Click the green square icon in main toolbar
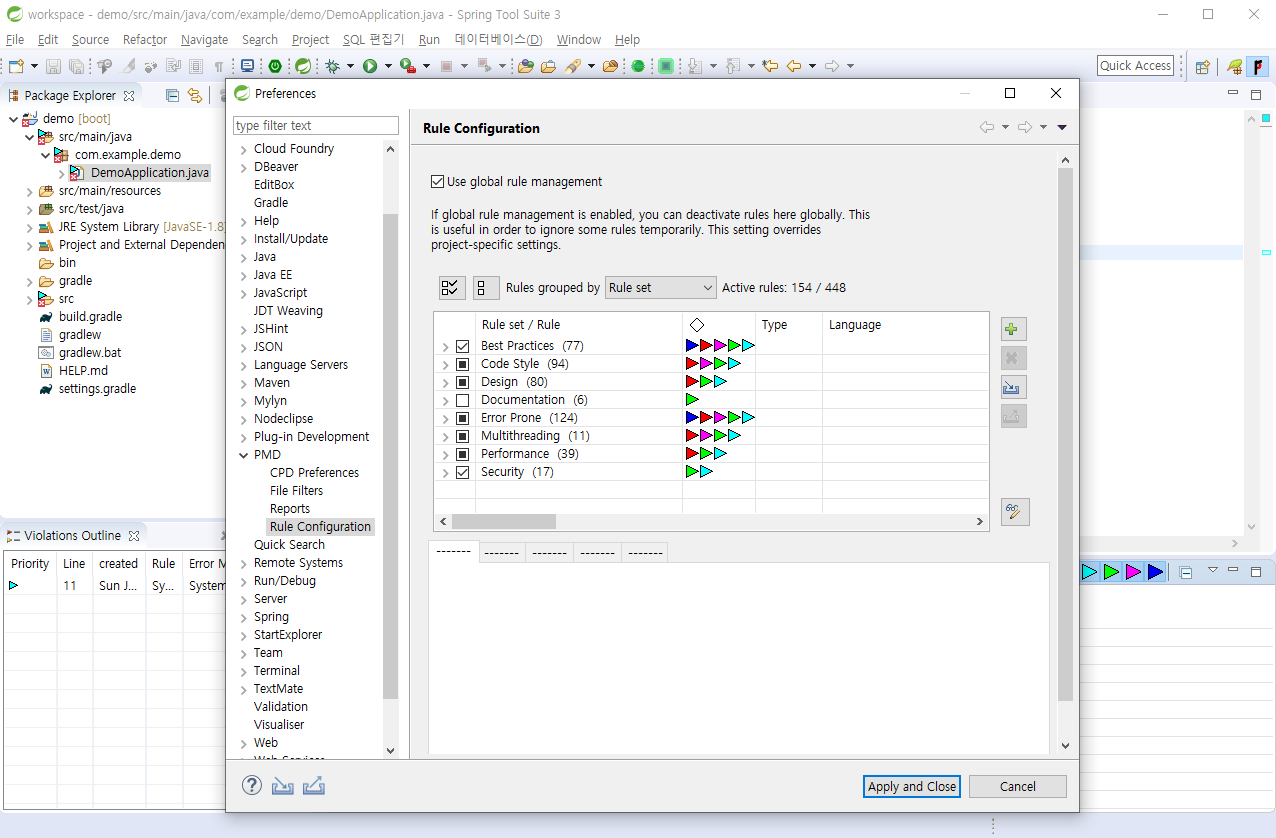The height and width of the screenshot is (838, 1276). 666,66
